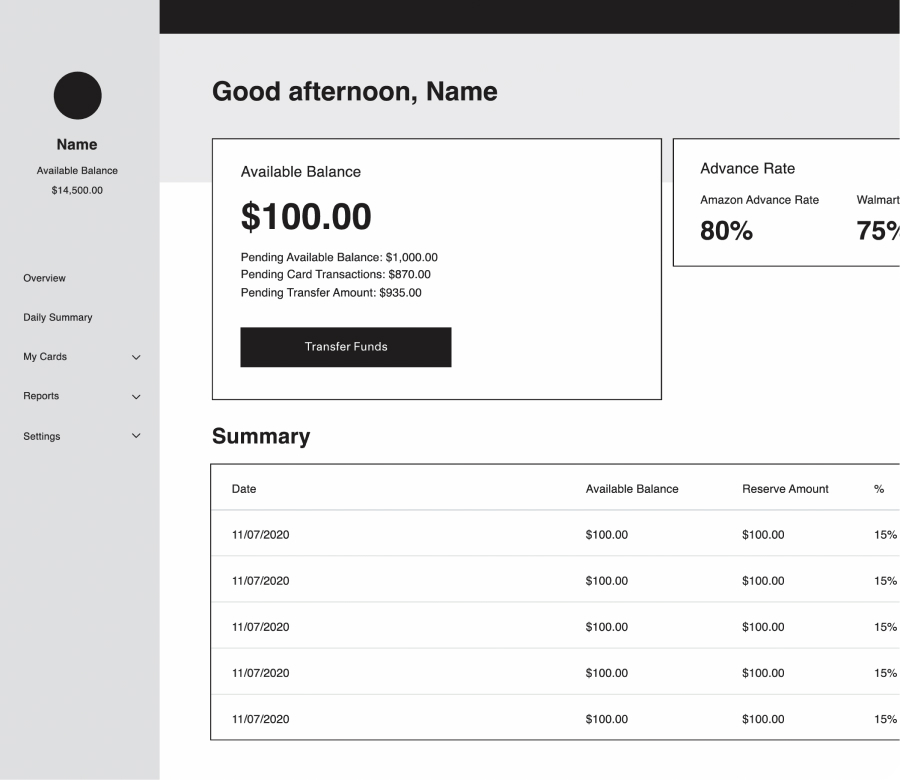Click the Transfer Funds button
Image resolution: width=900 pixels, height=780 pixels.
pos(345,347)
